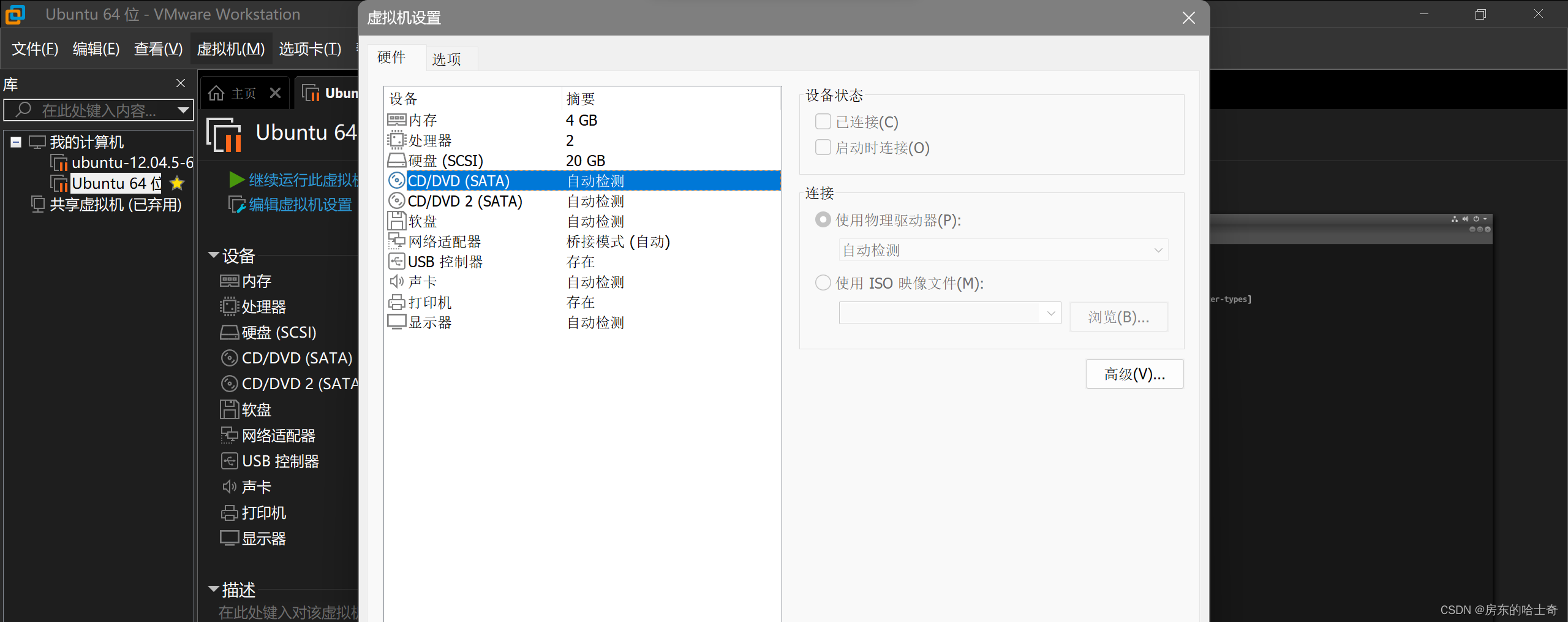The width and height of the screenshot is (1568, 622).
Task: Select the 使用物理驱动器(P) radio button
Action: tap(823, 219)
